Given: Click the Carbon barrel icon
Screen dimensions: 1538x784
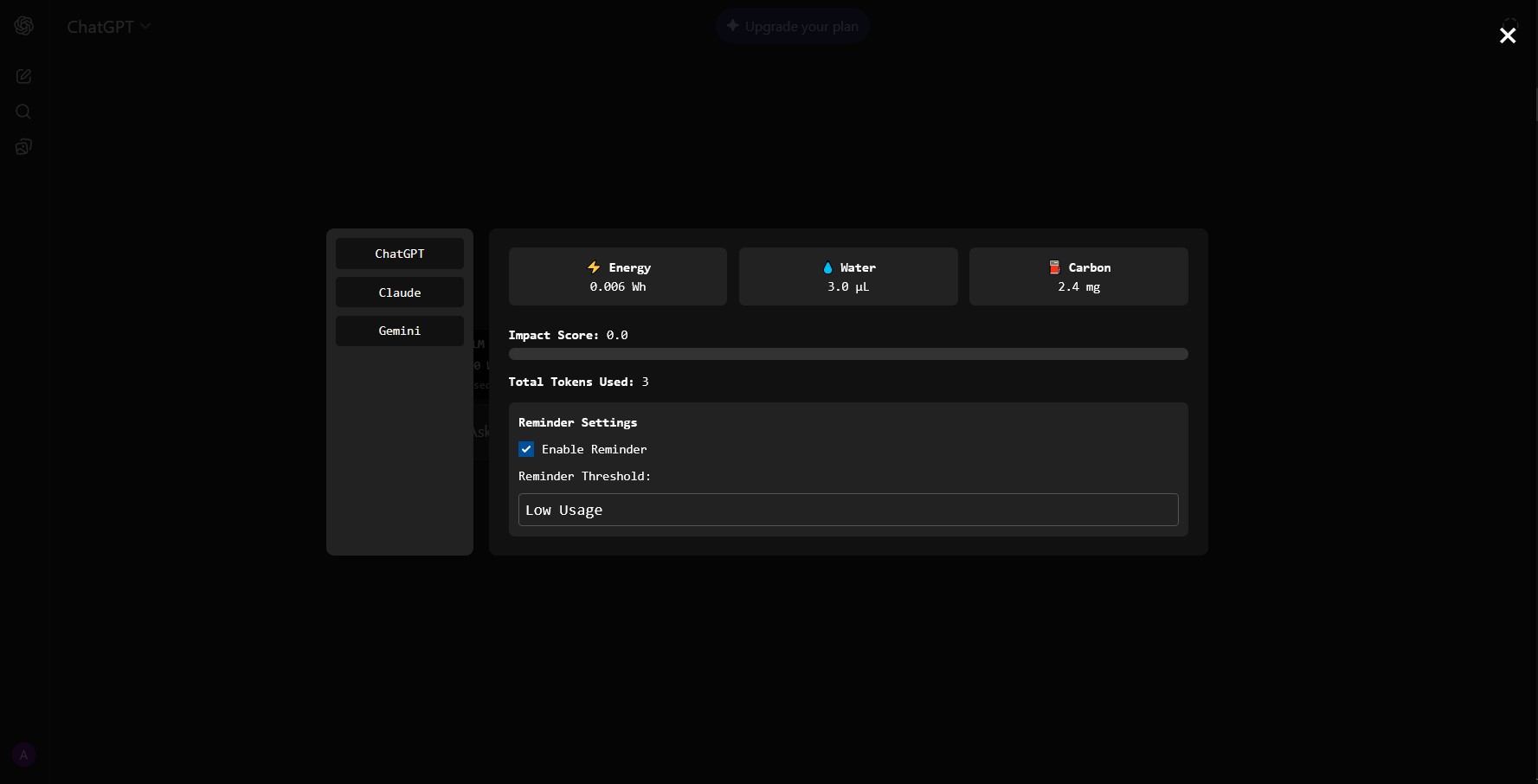Looking at the screenshot, I should pyautogui.click(x=1054, y=267).
